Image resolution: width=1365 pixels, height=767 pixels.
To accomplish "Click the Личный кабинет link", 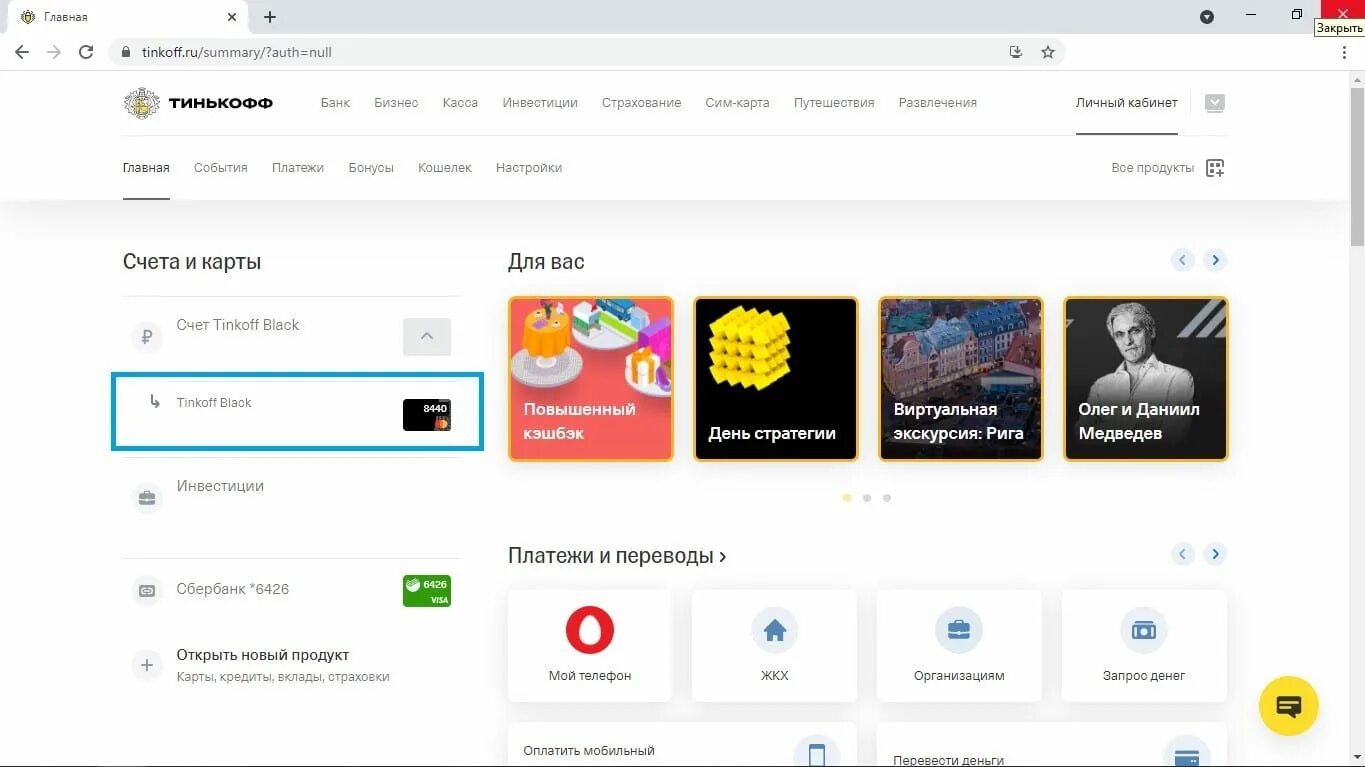I will click(1127, 103).
